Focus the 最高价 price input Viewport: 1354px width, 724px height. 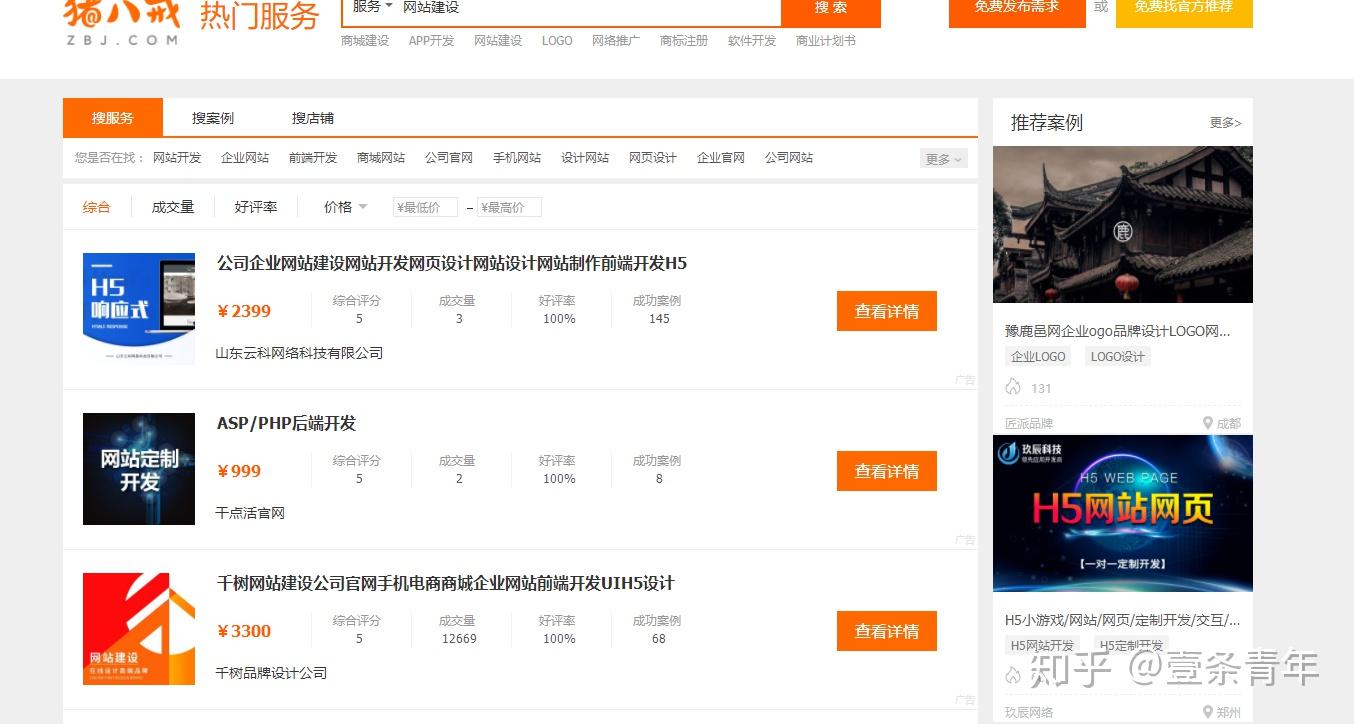coord(509,207)
